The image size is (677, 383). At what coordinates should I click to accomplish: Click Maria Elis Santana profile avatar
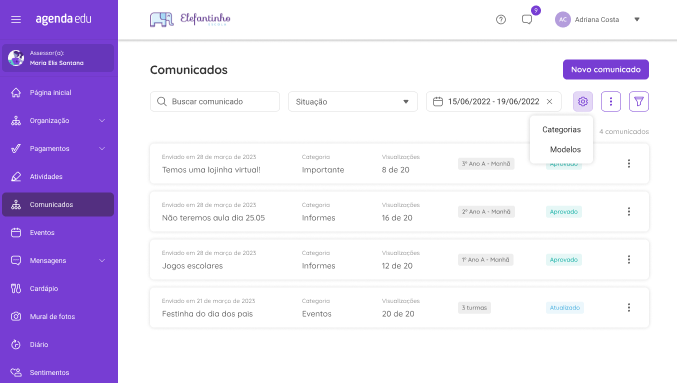(16, 58)
